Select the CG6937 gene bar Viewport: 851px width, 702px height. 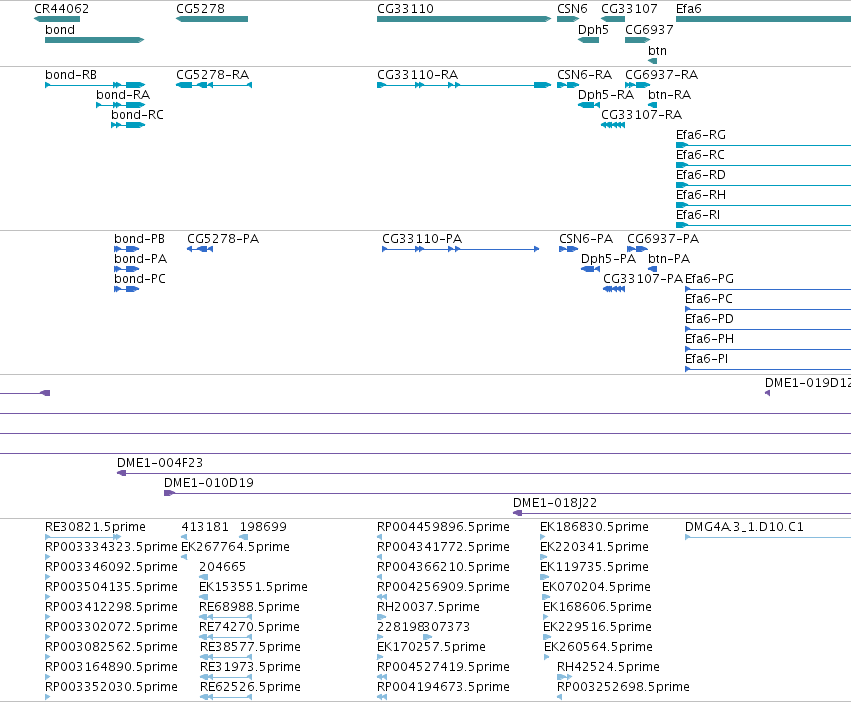click(637, 40)
